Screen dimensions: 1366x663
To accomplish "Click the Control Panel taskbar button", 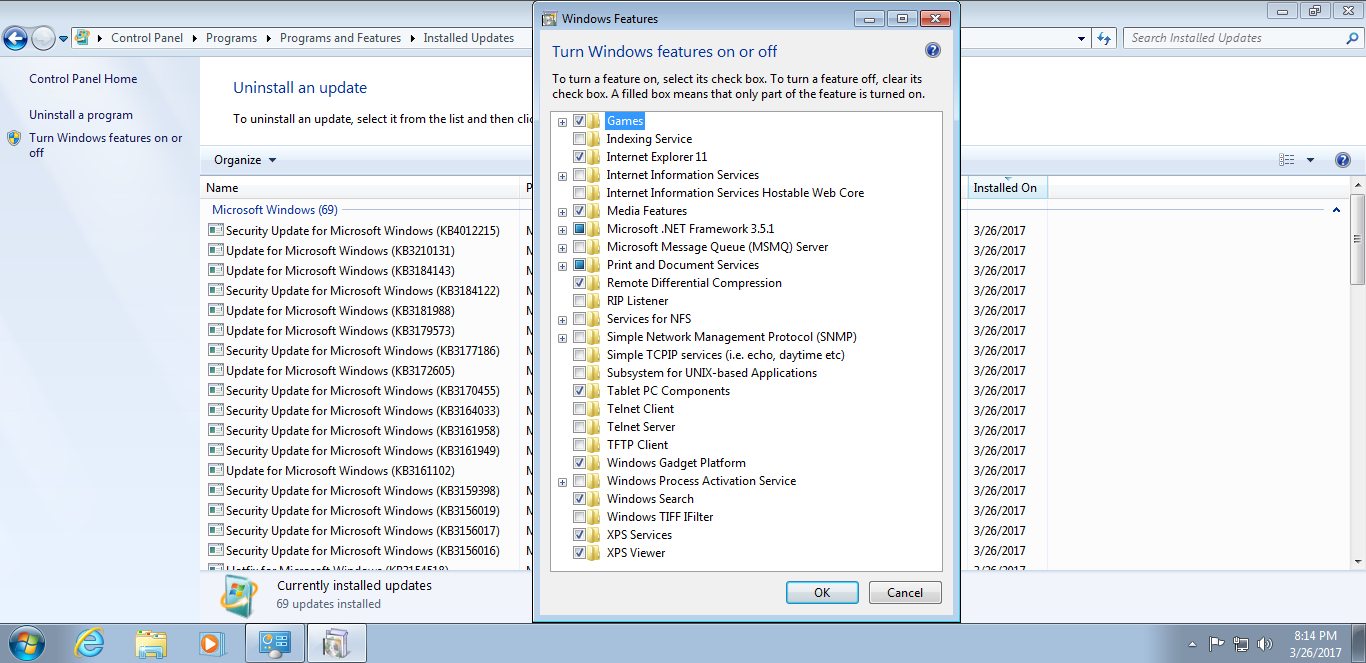I will [x=275, y=643].
